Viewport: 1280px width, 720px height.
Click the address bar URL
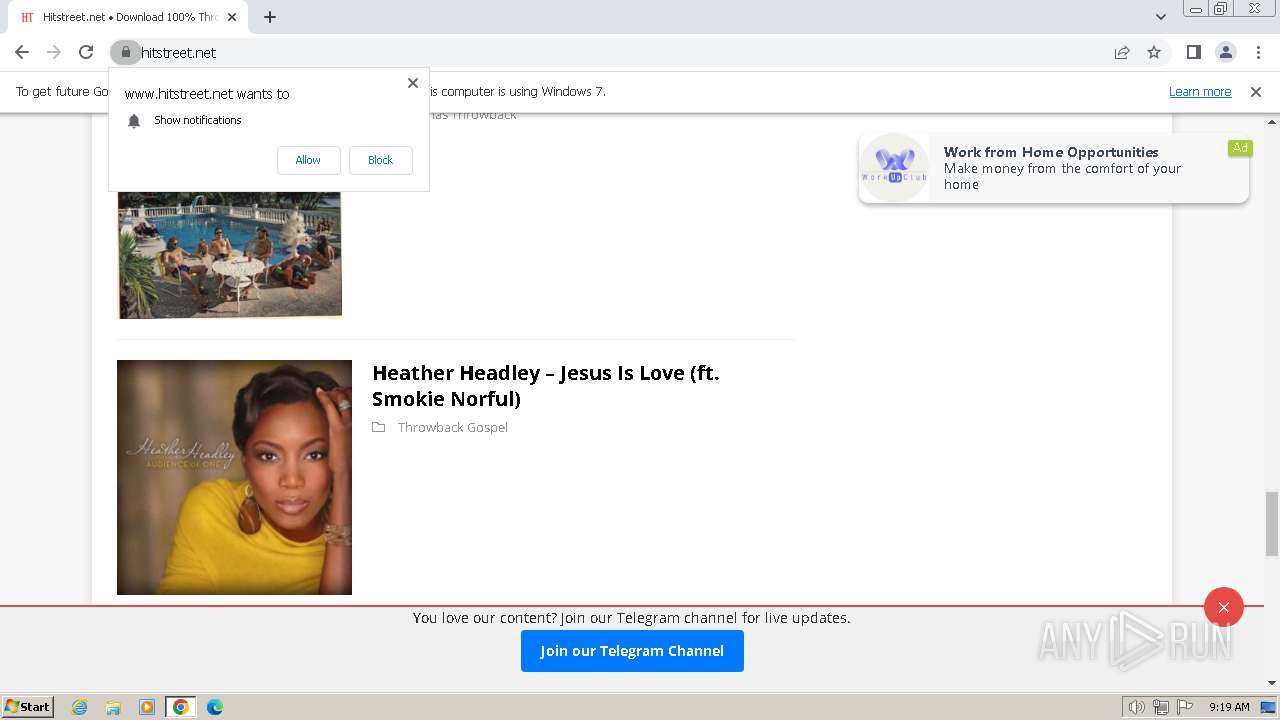pos(179,52)
